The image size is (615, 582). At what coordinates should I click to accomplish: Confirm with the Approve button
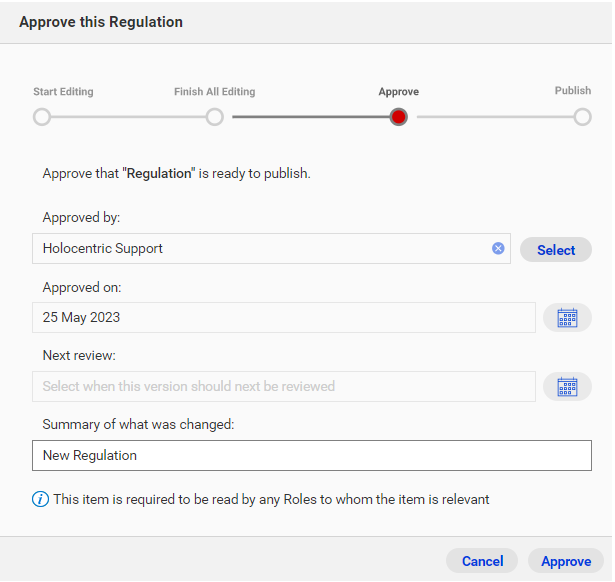click(566, 561)
